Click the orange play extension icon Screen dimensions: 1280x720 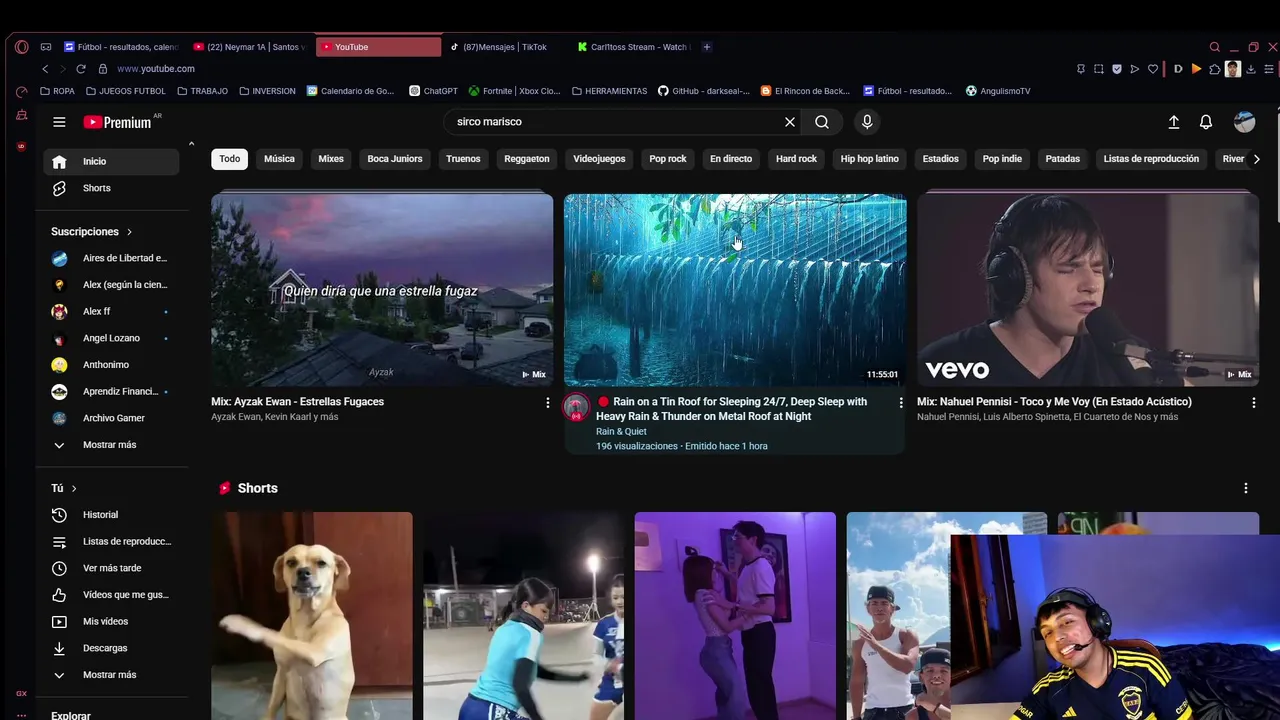1196,69
